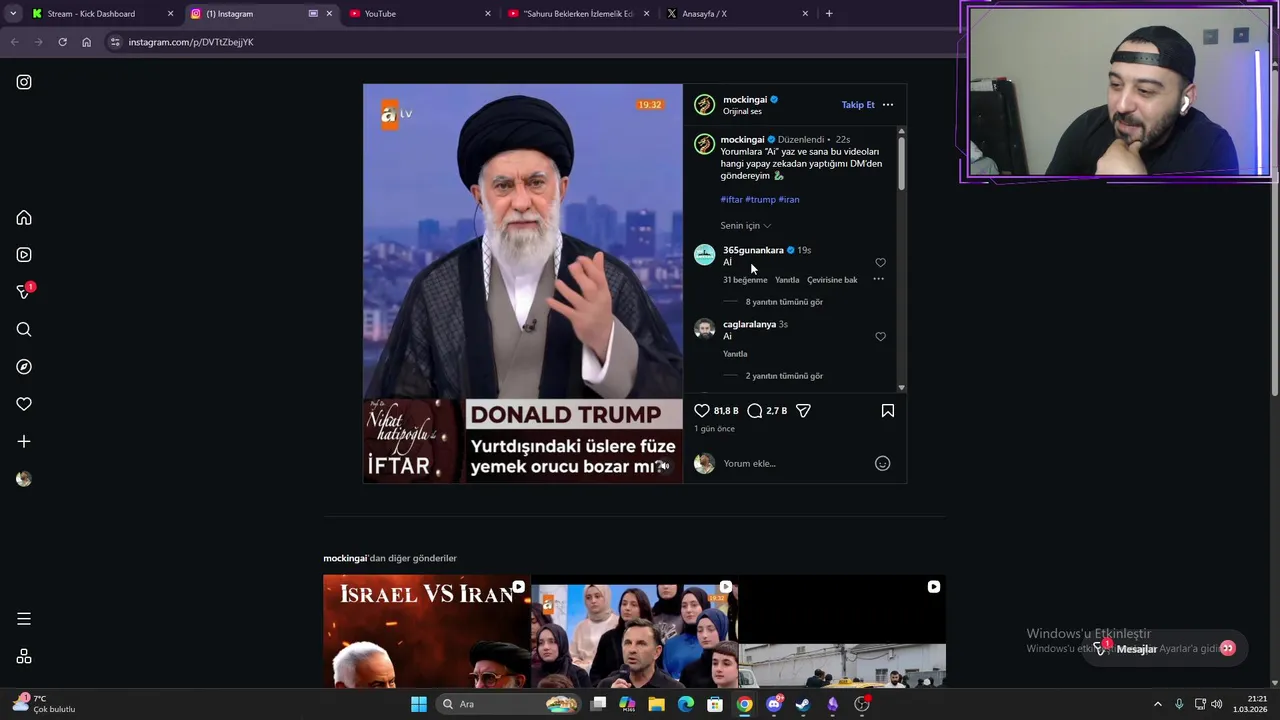Open caglaralanya's profile from username
This screenshot has width=1280, height=720.
coord(749,324)
